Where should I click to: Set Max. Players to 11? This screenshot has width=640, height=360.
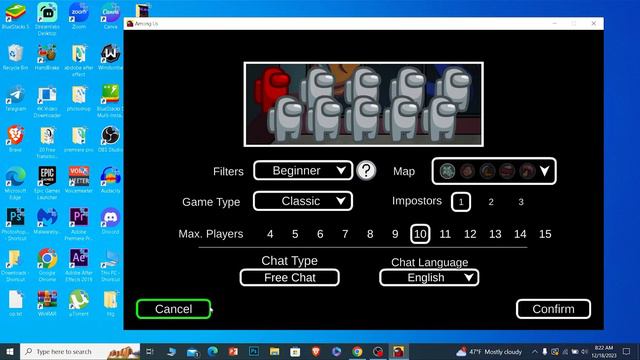[445, 234]
